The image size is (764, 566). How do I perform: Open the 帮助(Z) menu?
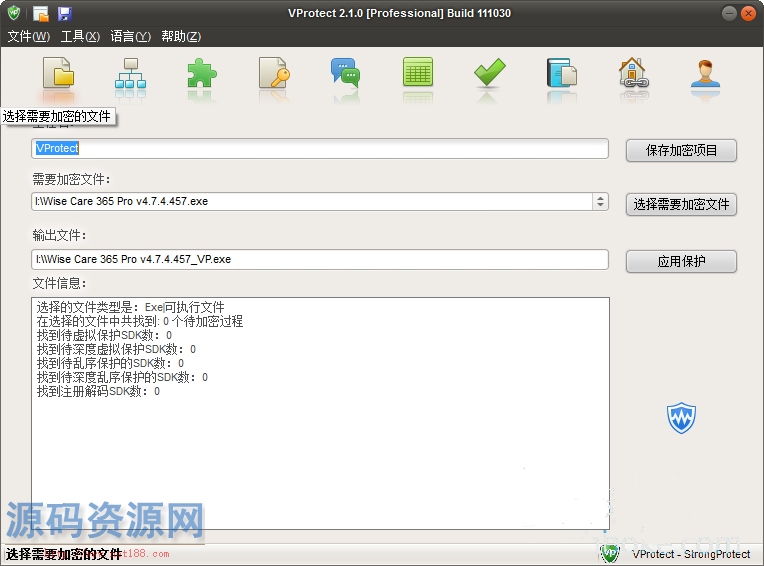click(181, 37)
